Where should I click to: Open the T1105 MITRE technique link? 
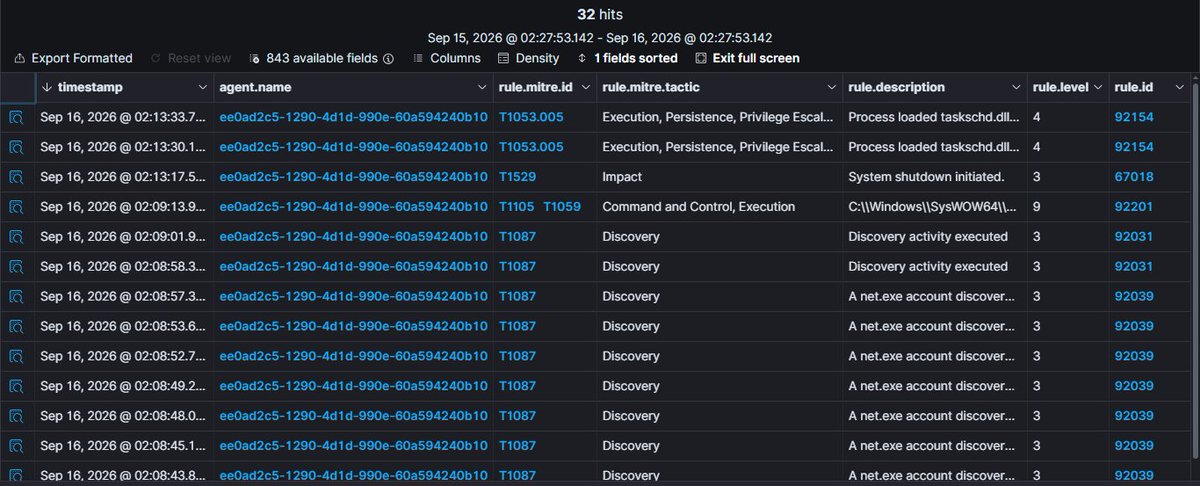pos(517,207)
